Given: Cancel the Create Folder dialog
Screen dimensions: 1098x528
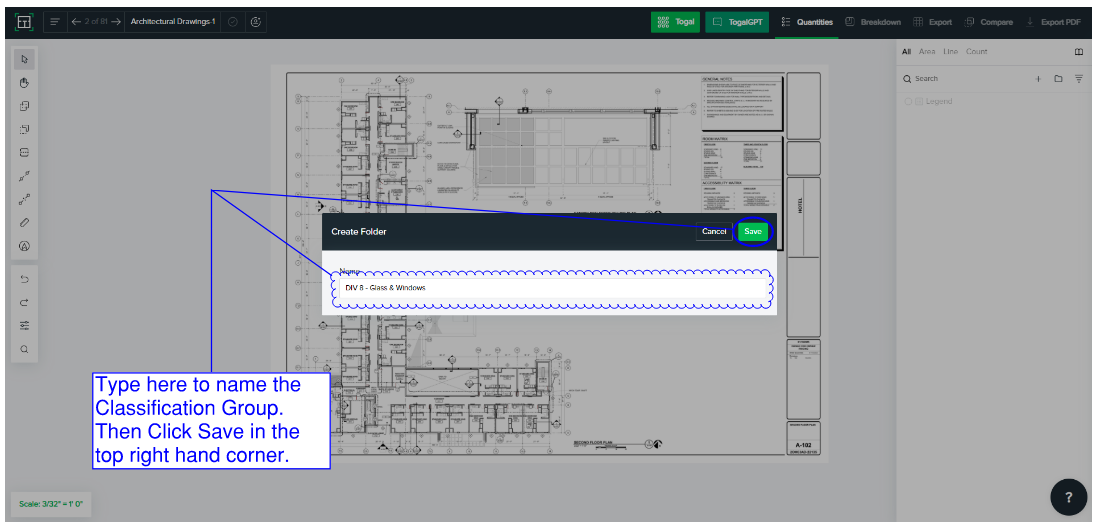Looking at the screenshot, I should [x=714, y=231].
